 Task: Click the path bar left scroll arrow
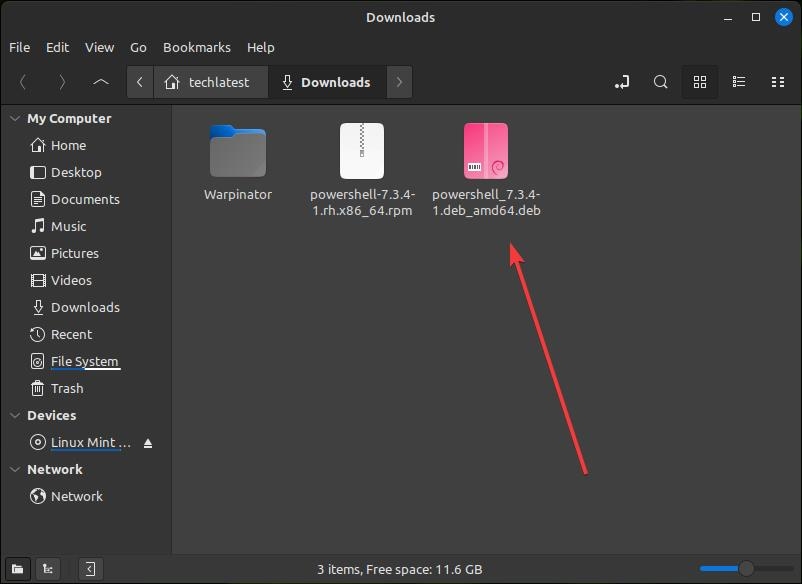140,82
